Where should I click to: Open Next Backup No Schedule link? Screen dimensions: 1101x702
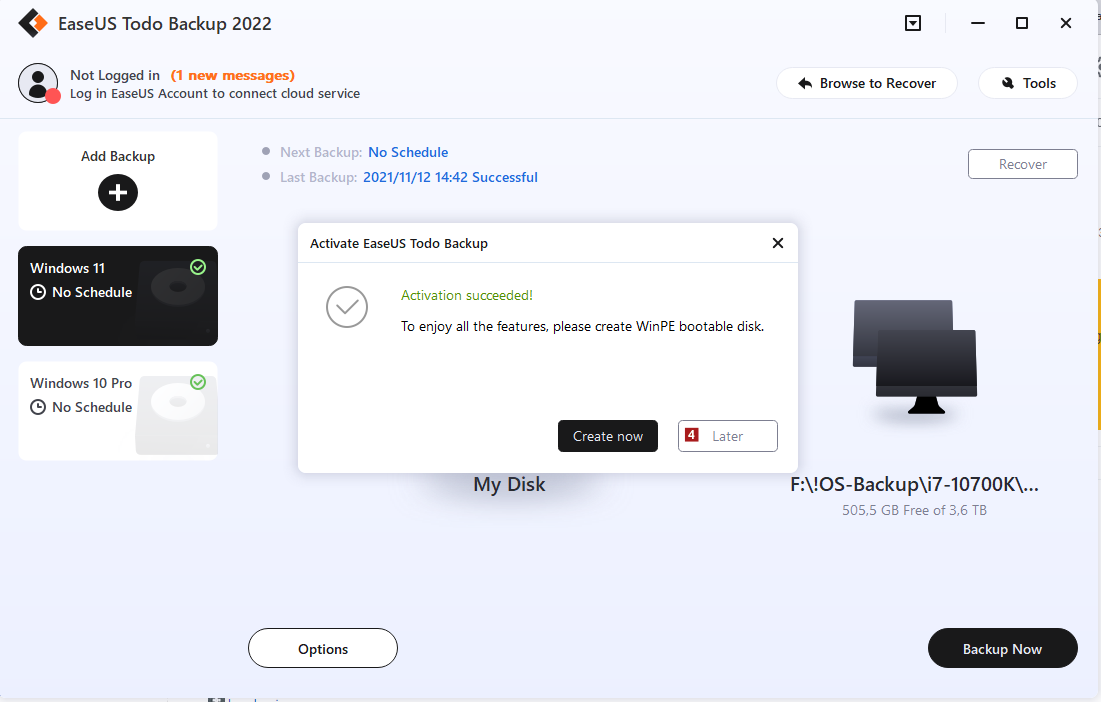point(408,152)
